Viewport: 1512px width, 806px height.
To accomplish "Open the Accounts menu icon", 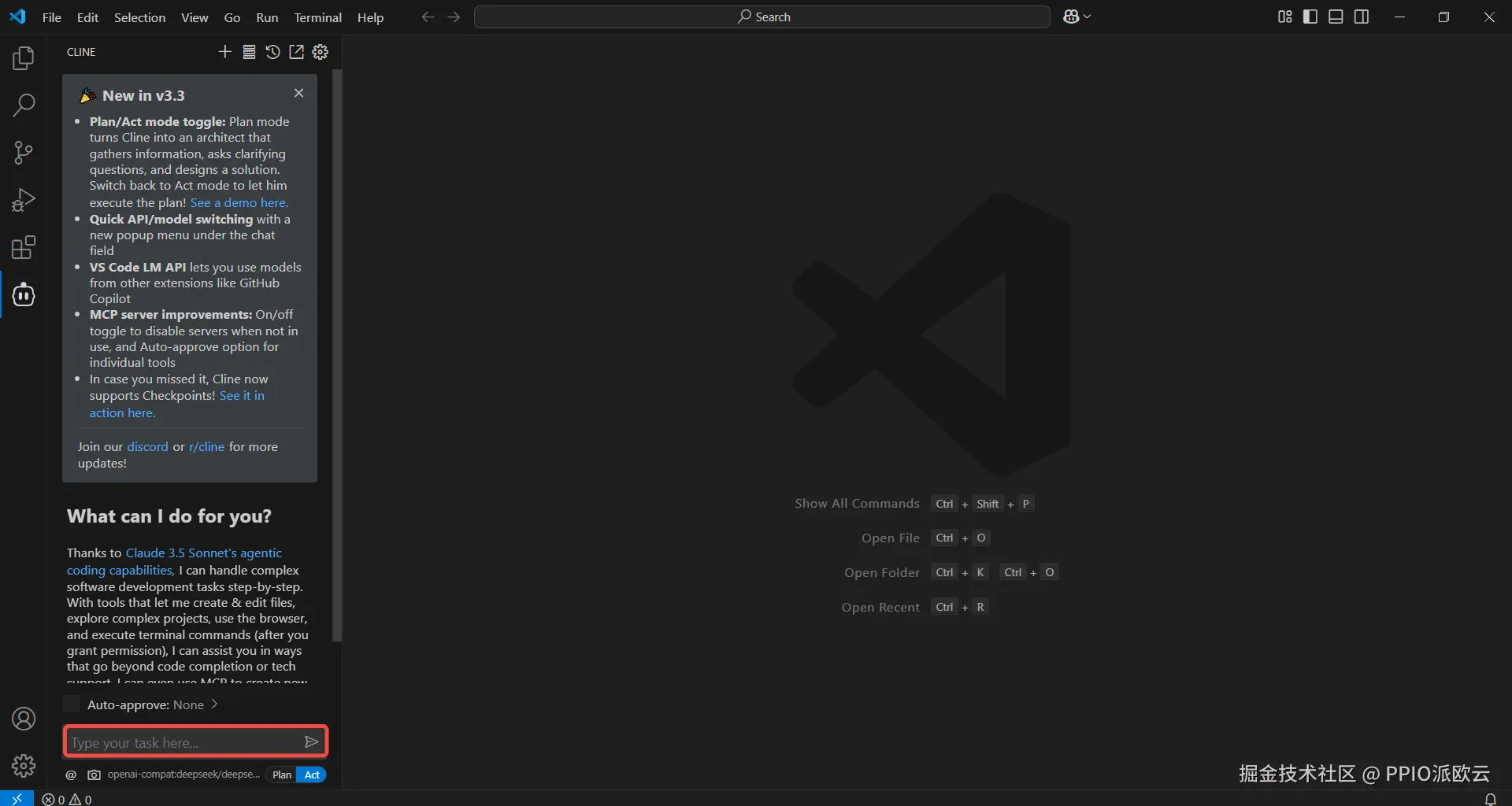I will [x=24, y=719].
